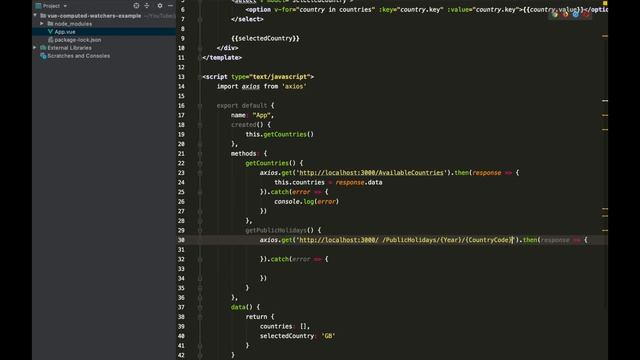The height and width of the screenshot is (360, 640).
Task: Fold the created() block on line 18
Action: 200,125
